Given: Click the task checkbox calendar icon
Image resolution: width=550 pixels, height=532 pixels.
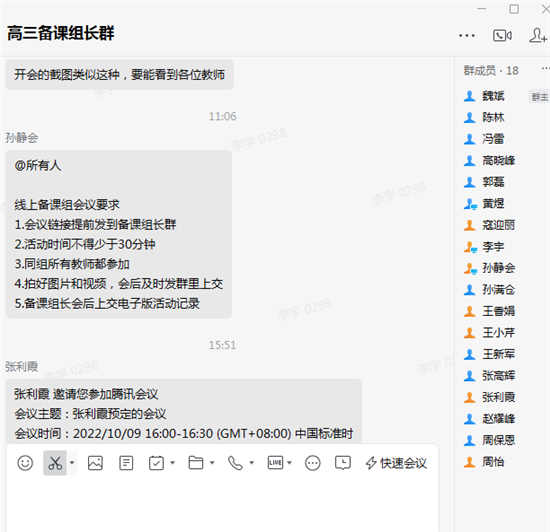Looking at the screenshot, I should click(156, 463).
